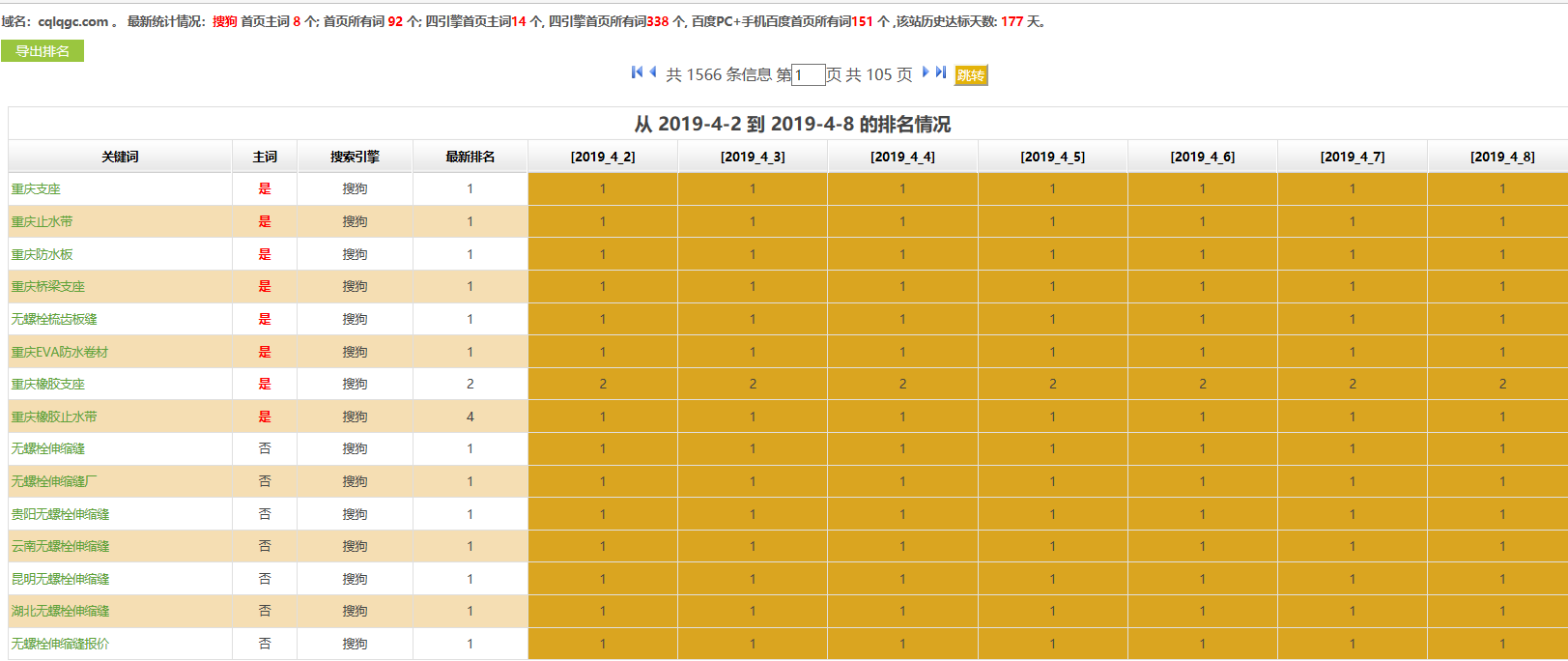Screen dimensions: 1568x661
Task: Click the [2019_4_5] date column header
Action: point(1053,157)
